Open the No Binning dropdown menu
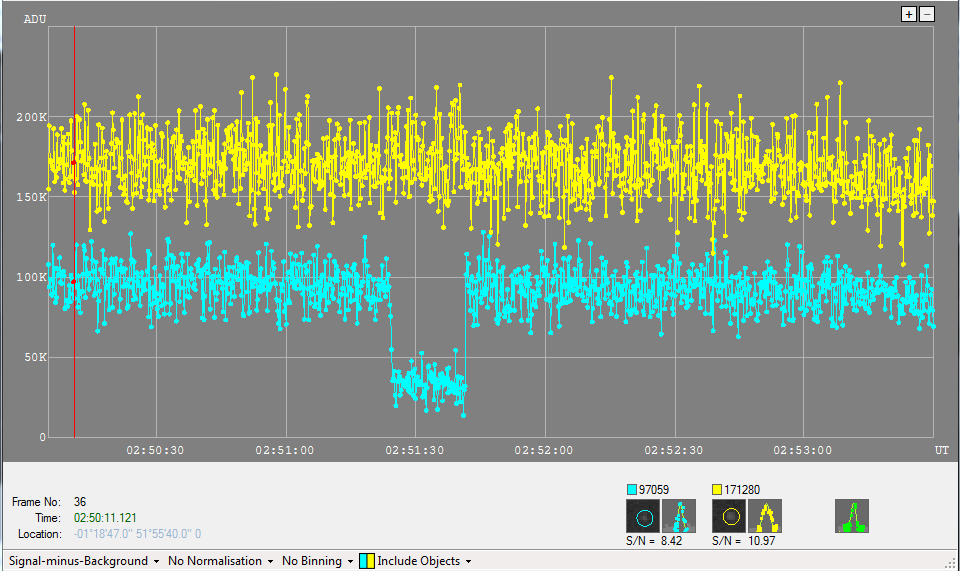The image size is (960, 571). [318, 561]
